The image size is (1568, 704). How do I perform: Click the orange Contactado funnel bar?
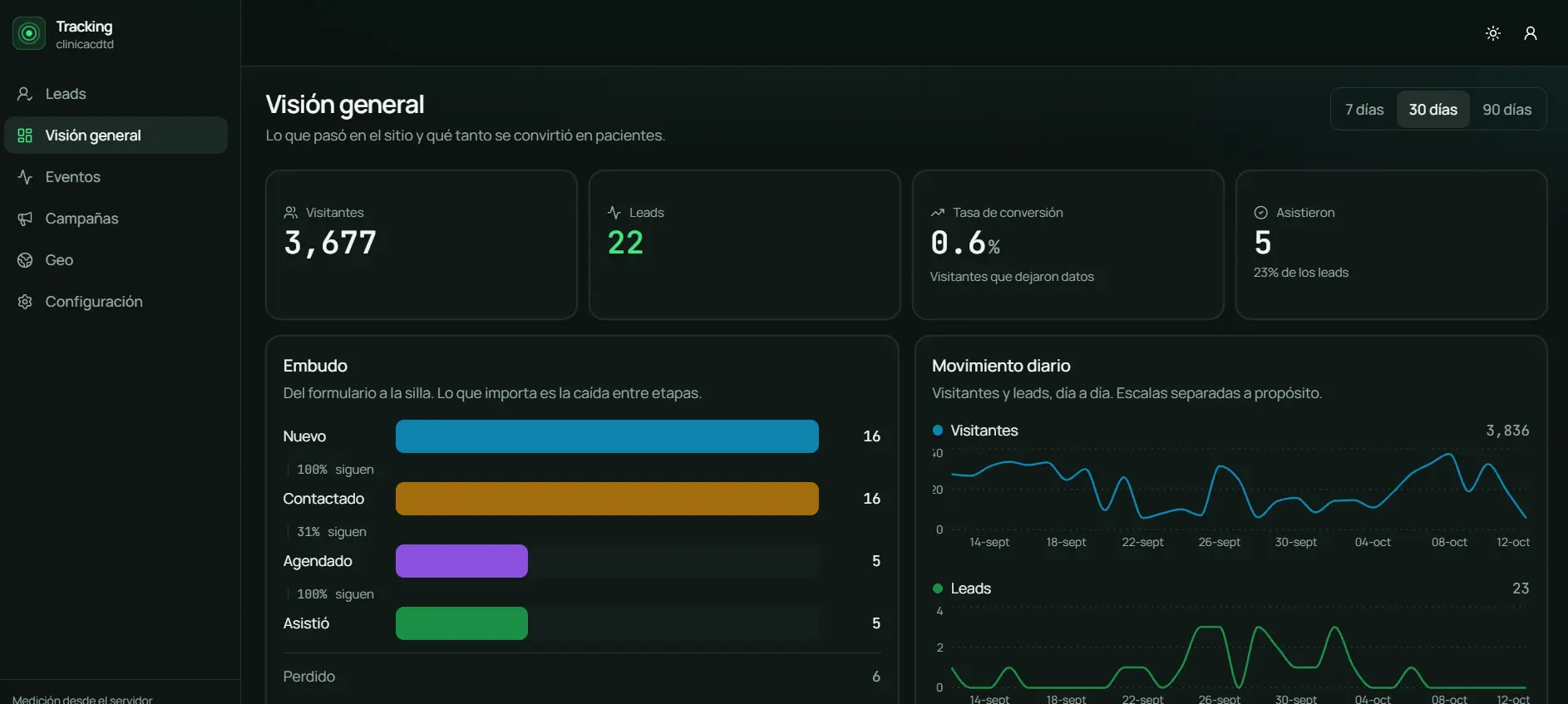tap(607, 499)
